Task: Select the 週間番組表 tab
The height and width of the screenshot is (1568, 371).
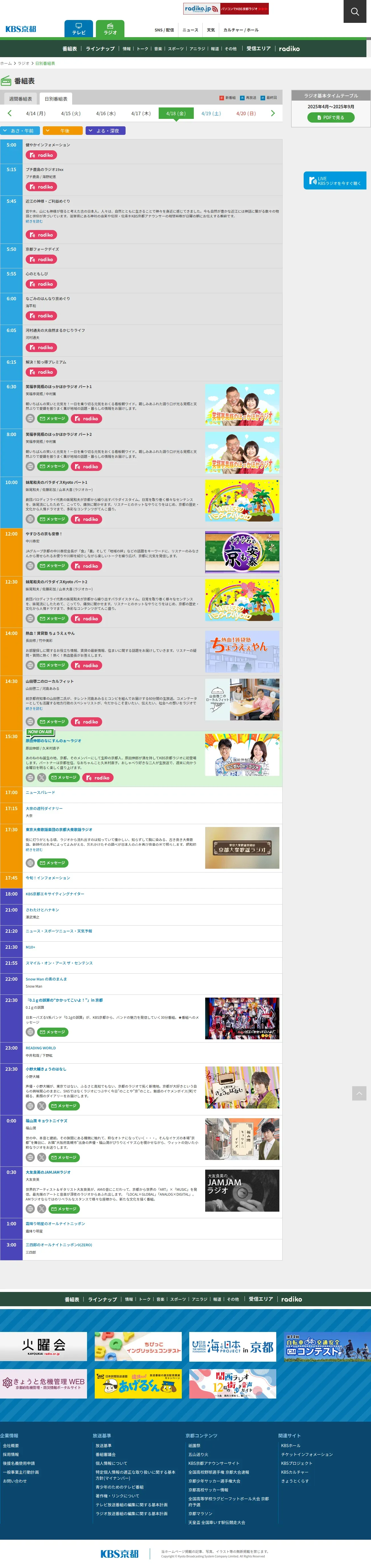Action: [21, 99]
